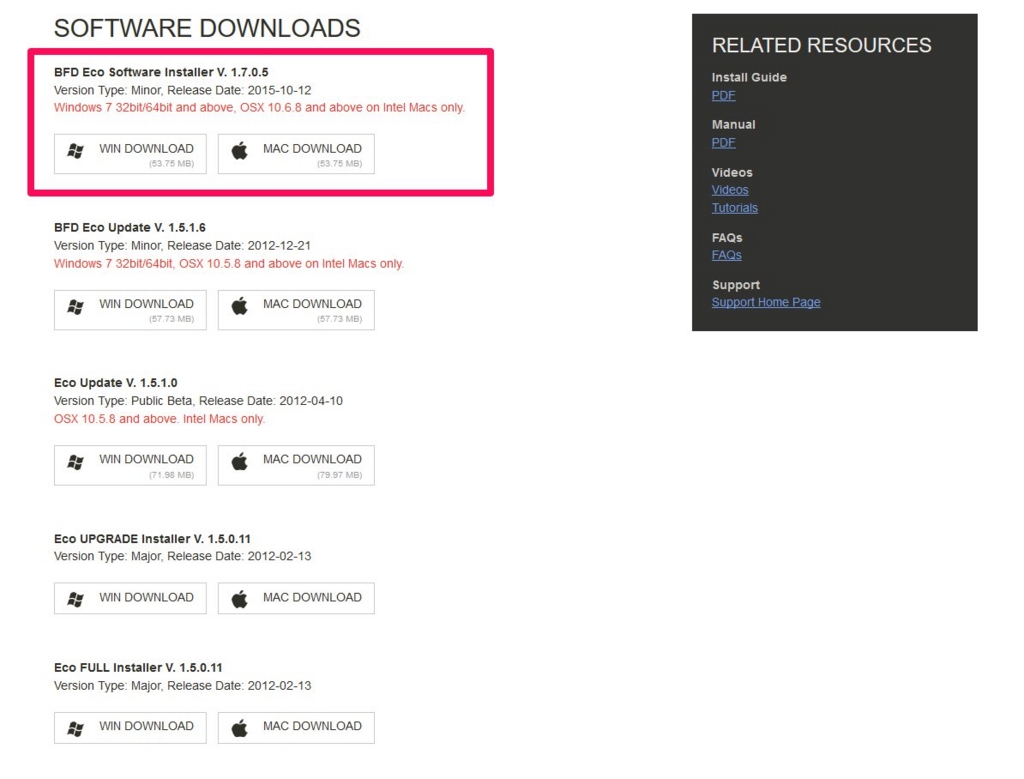
Task: Download Eco FULL Installer via MAC DOWNLOAD label
Action: tap(312, 726)
